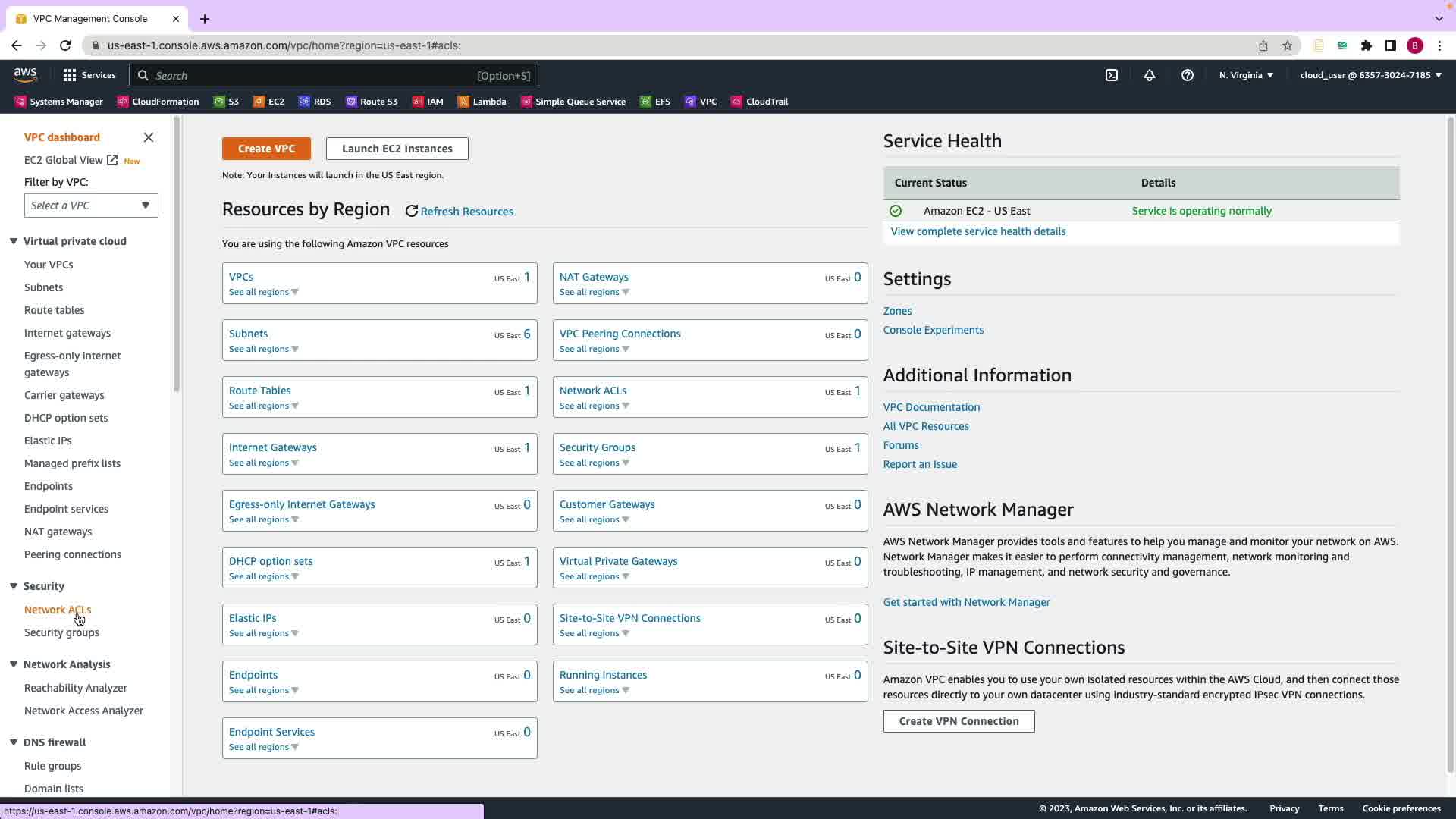Screen dimensions: 1456x819
Task: Select Security groups in sidebar
Action: [x=61, y=632]
